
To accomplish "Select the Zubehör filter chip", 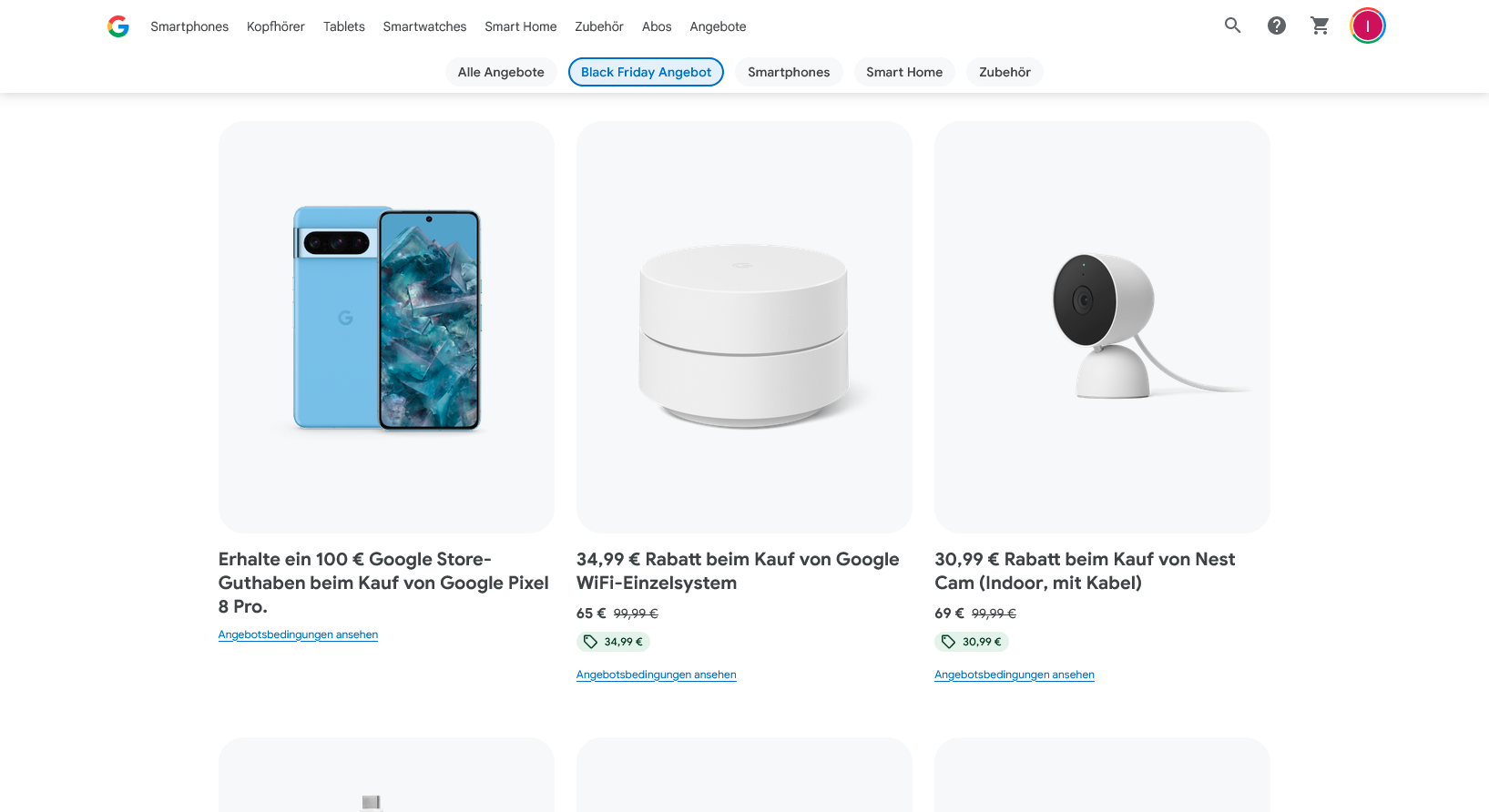I will pyautogui.click(x=1005, y=72).
